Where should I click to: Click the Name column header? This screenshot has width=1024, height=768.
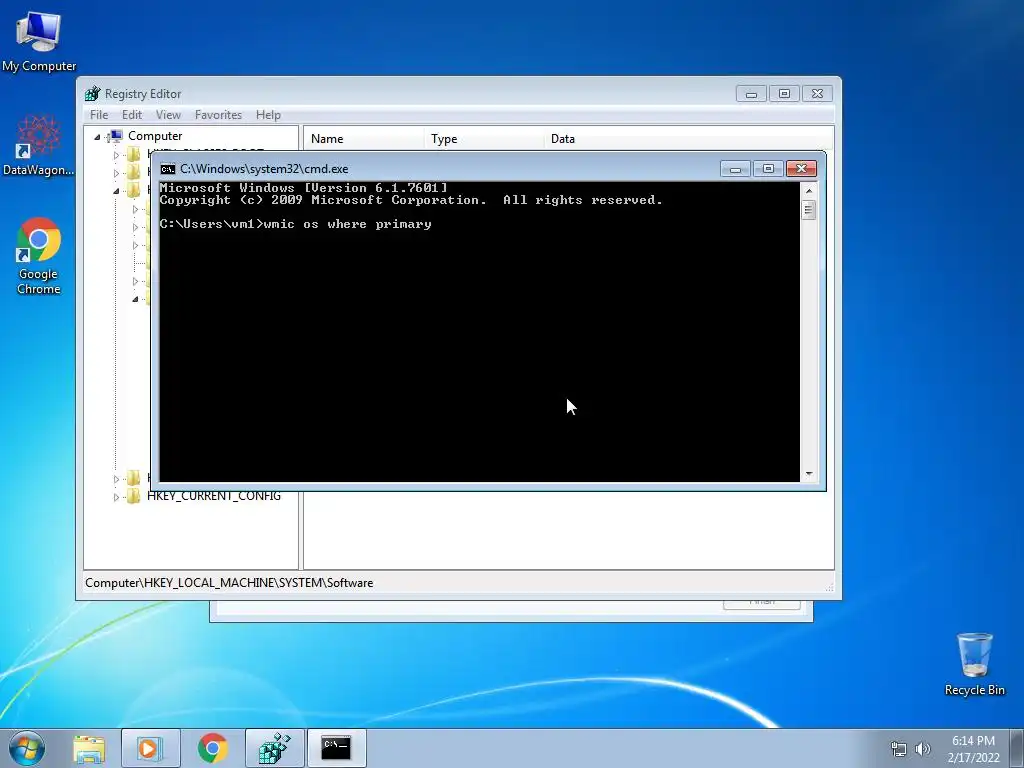pos(364,139)
